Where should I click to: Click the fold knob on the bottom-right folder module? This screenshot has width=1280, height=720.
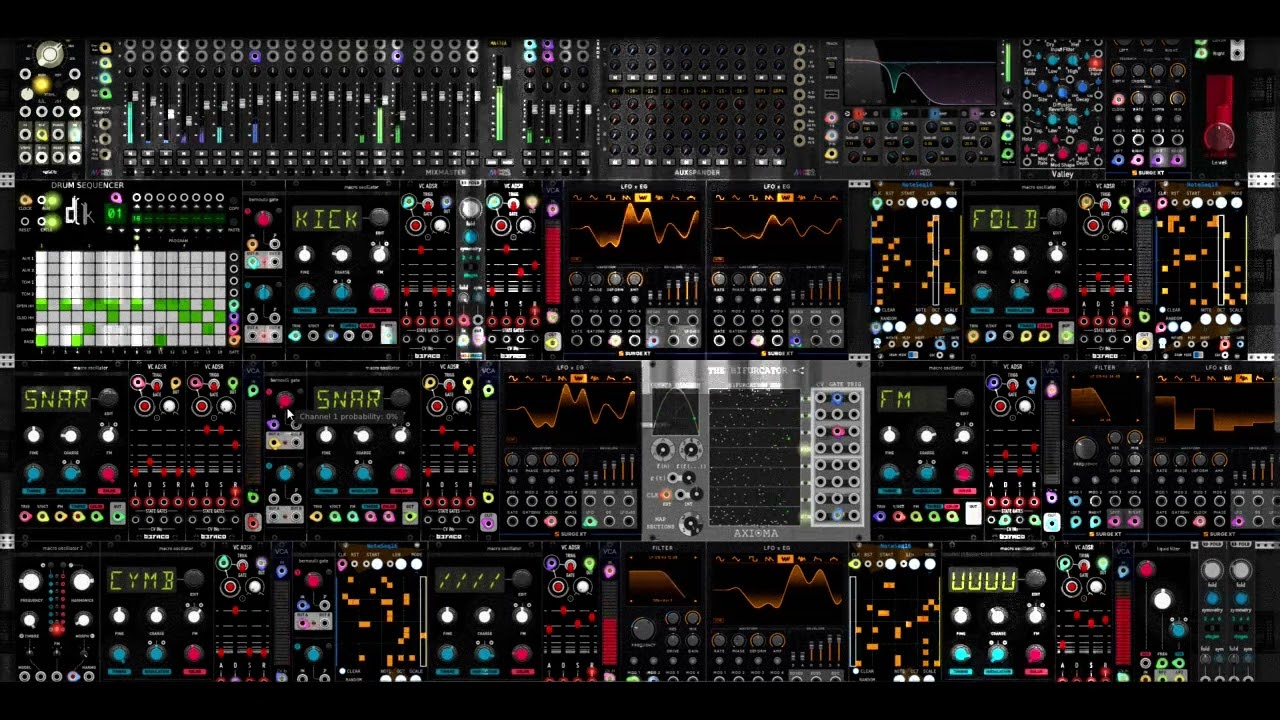[1241, 570]
